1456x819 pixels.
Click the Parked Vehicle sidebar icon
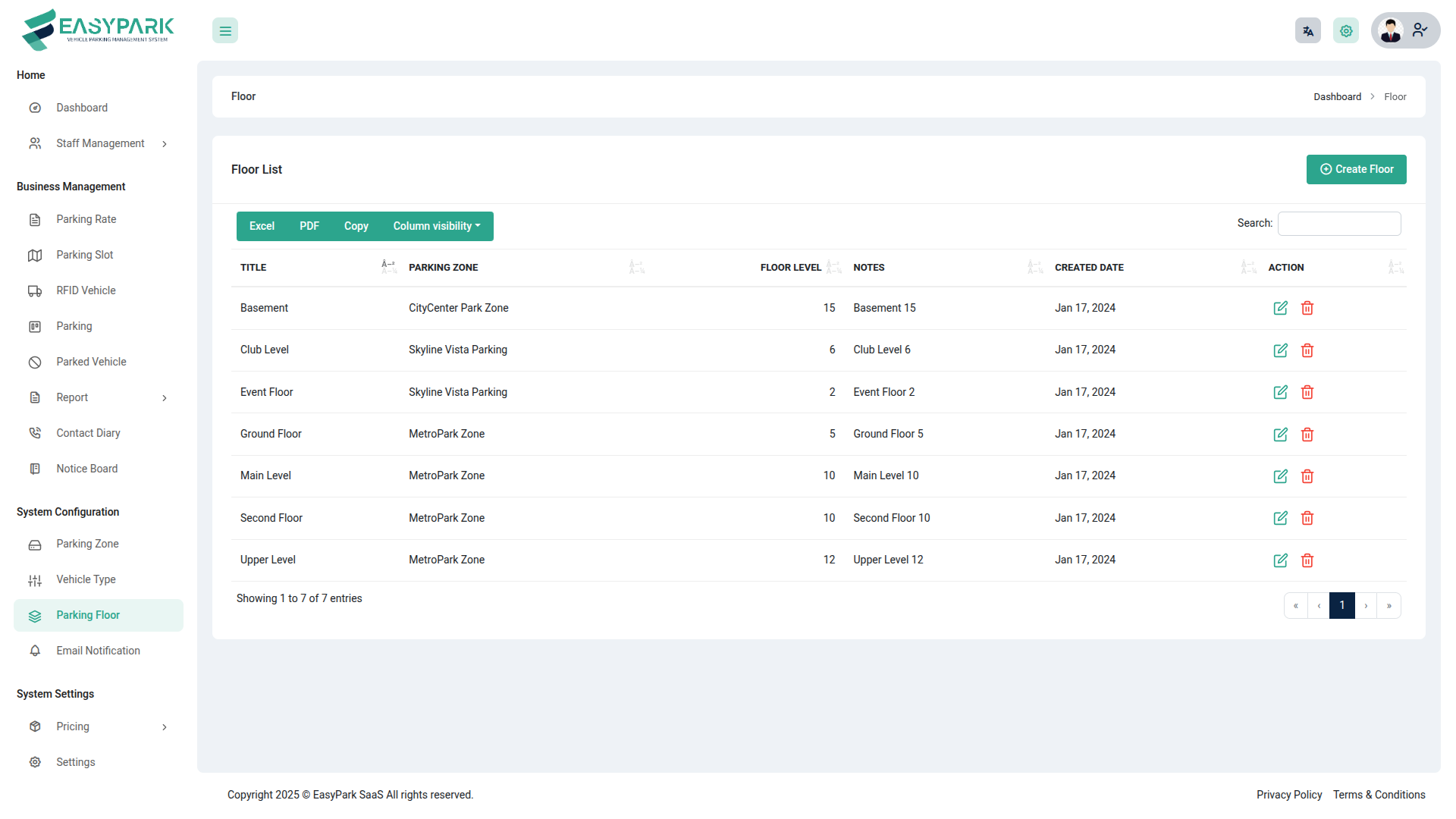pos(35,362)
